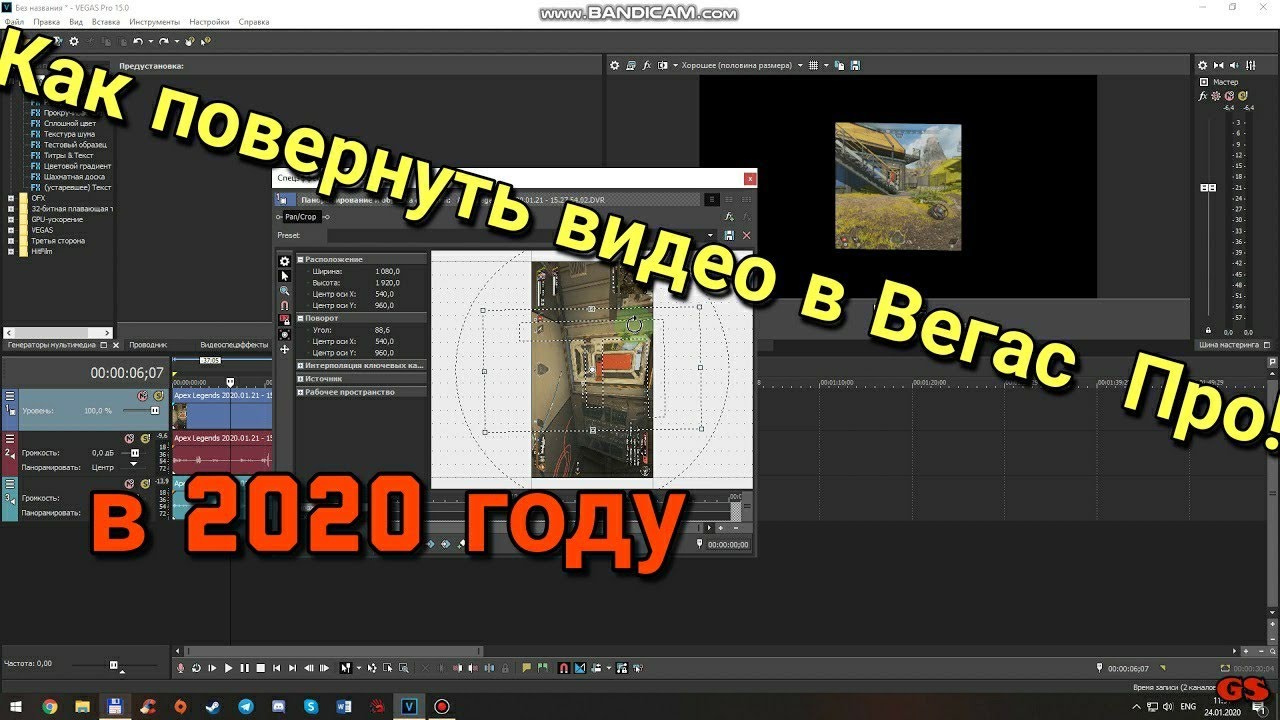Toggle Loop Playback in transport bar
1280x720 pixels.
click(x=196, y=667)
